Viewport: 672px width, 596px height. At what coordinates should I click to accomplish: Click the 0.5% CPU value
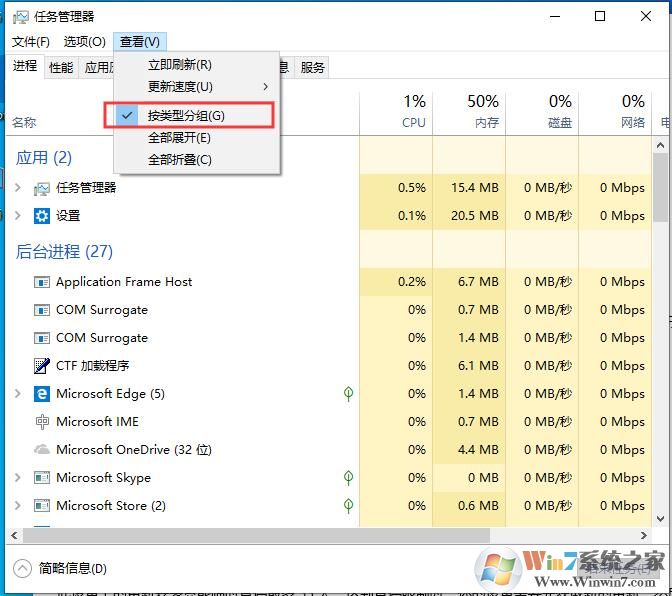tap(411, 188)
